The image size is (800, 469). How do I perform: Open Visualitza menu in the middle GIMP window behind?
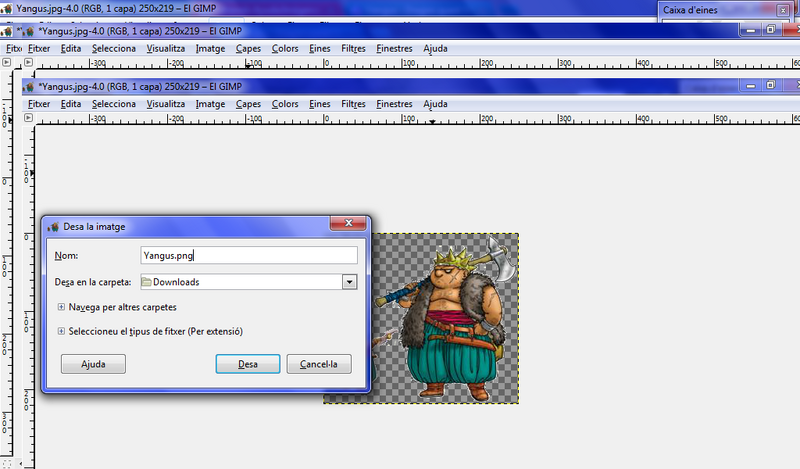point(166,48)
